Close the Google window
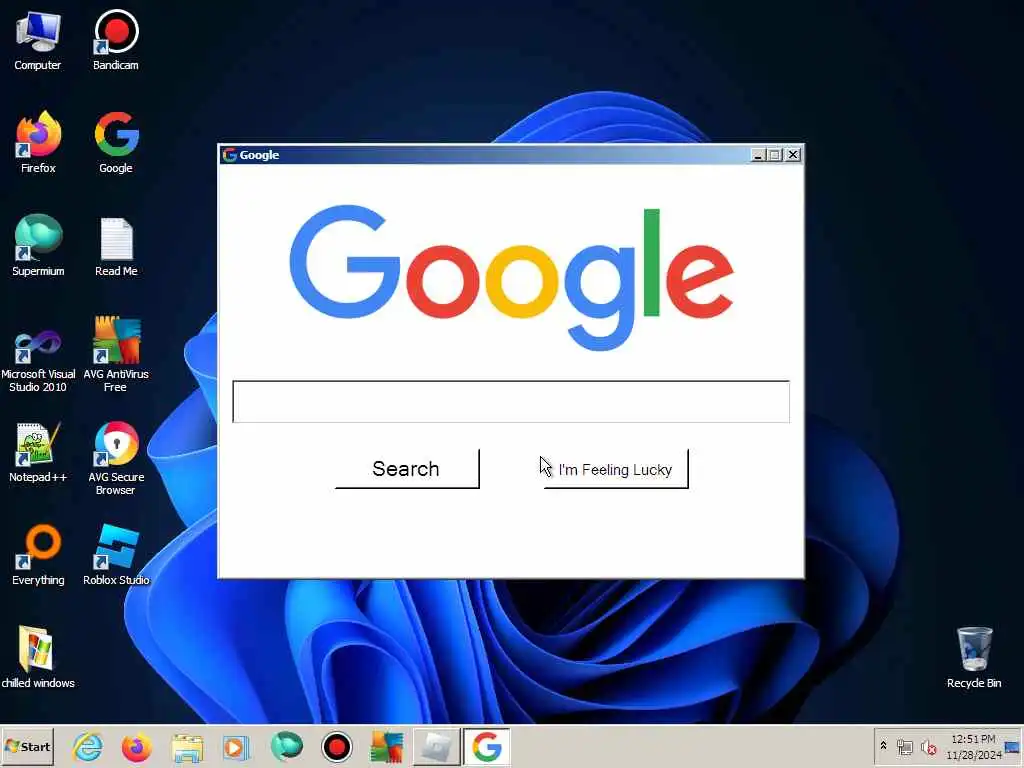Image resolution: width=1024 pixels, height=768 pixels. point(793,155)
